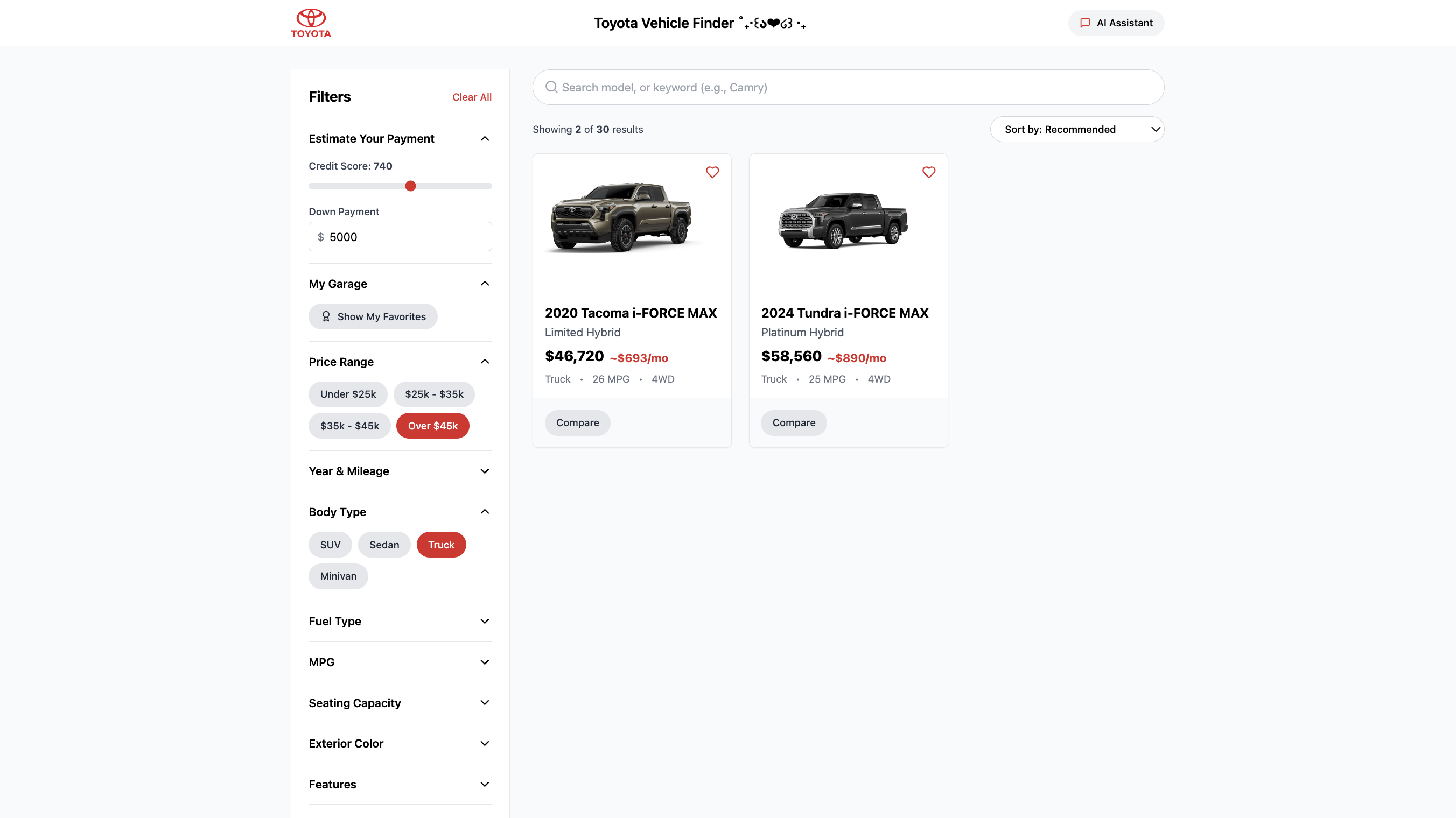
Task: Click the AI Assistant chat icon
Action: tap(1084, 23)
